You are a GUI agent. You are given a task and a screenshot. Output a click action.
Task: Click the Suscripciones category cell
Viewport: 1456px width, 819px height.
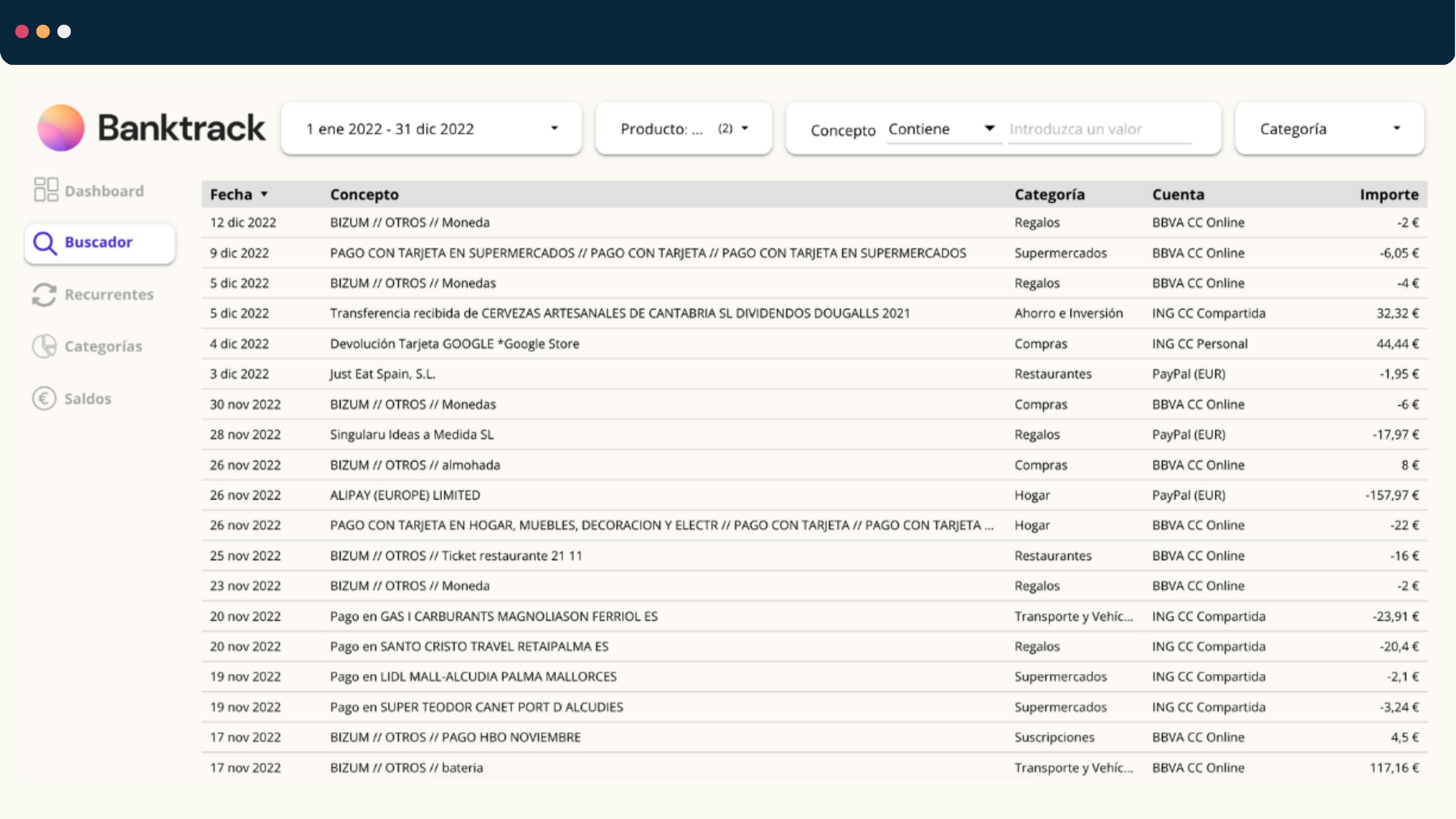1054,737
